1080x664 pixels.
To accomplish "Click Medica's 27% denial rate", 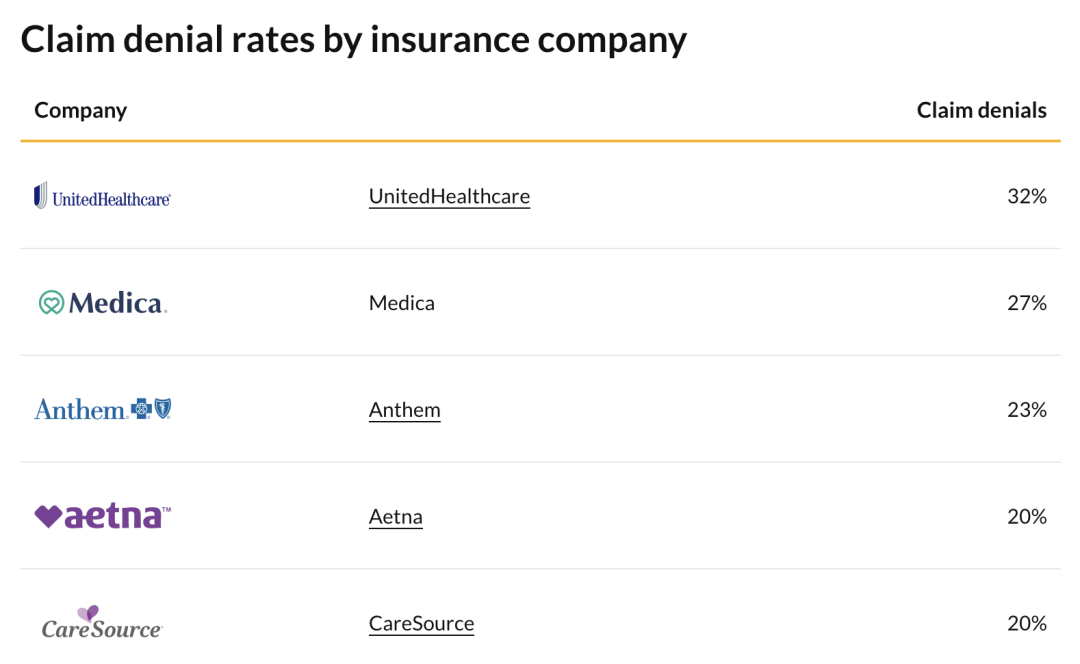I will (1026, 303).
